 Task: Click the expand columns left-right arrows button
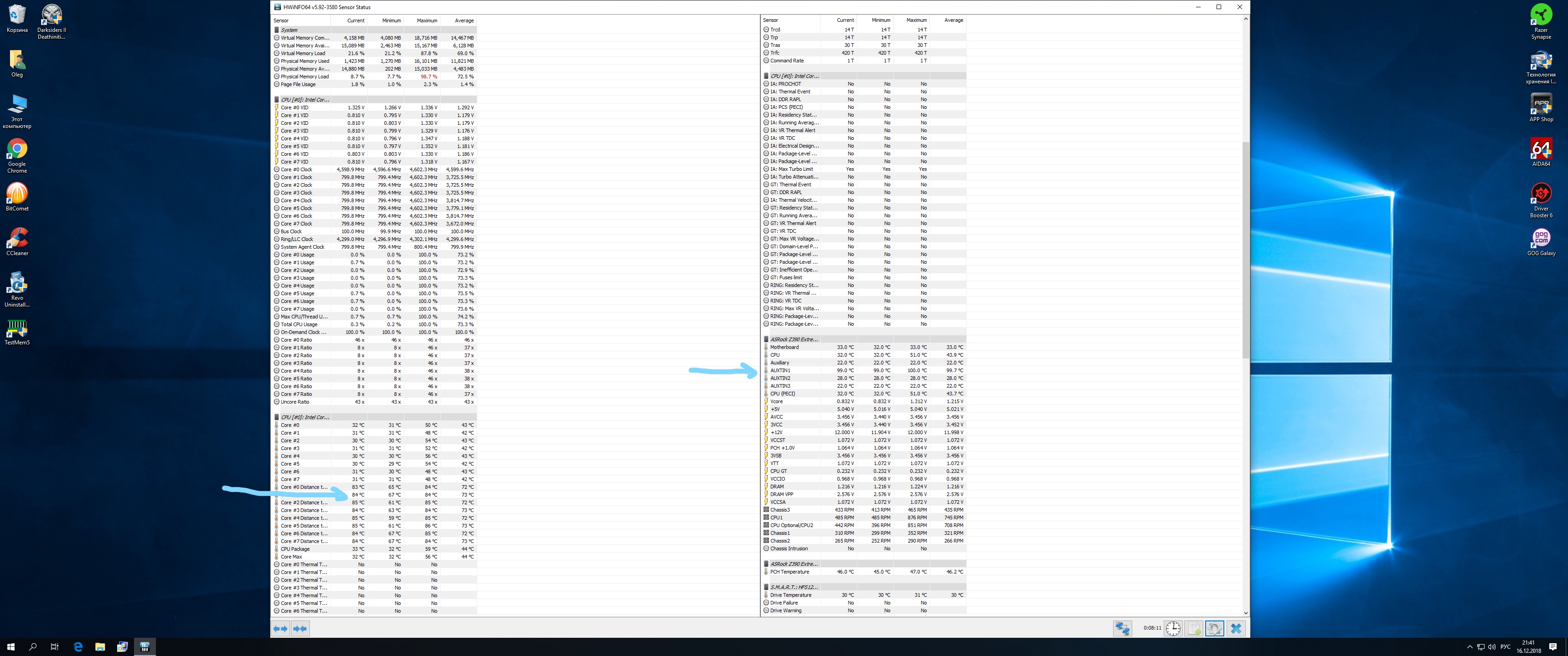tap(280, 629)
